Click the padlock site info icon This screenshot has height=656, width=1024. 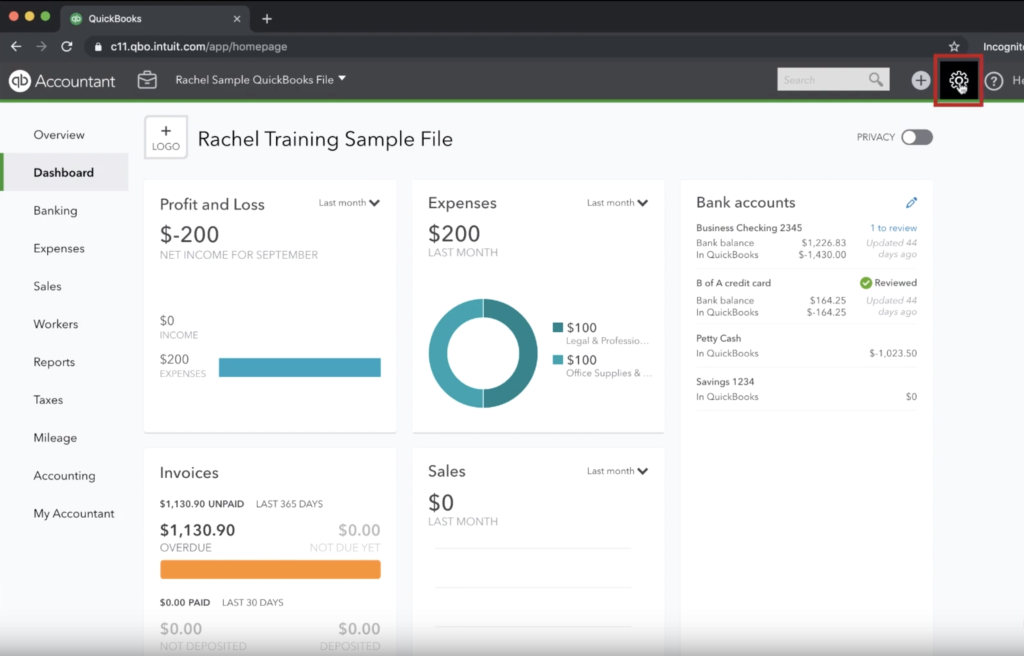[98, 46]
